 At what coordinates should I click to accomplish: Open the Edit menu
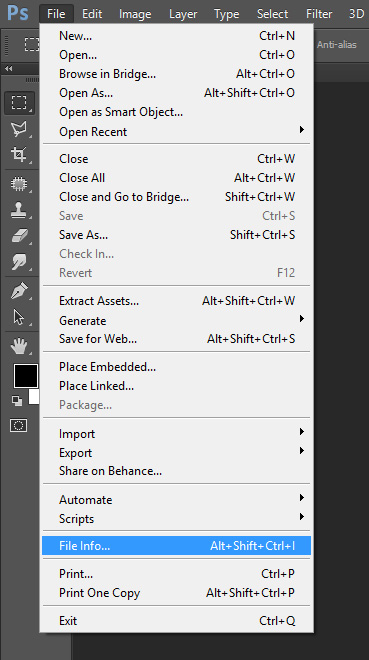click(x=92, y=14)
